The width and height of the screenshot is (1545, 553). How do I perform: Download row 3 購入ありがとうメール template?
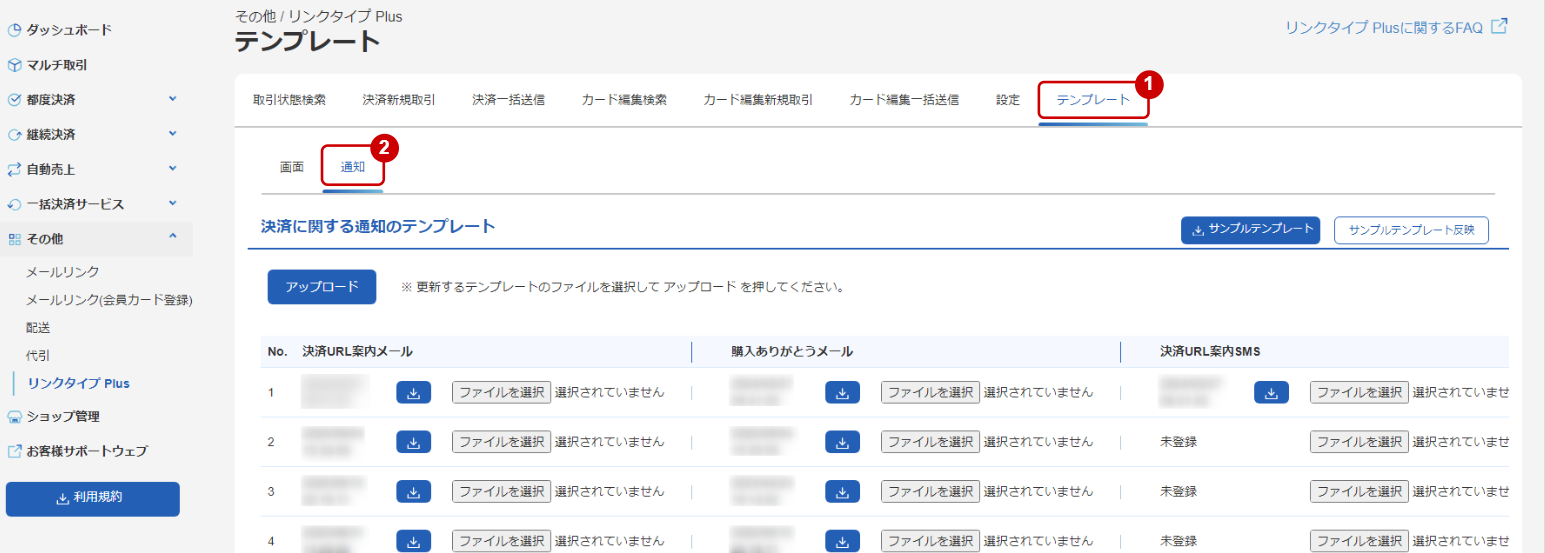[x=843, y=492]
